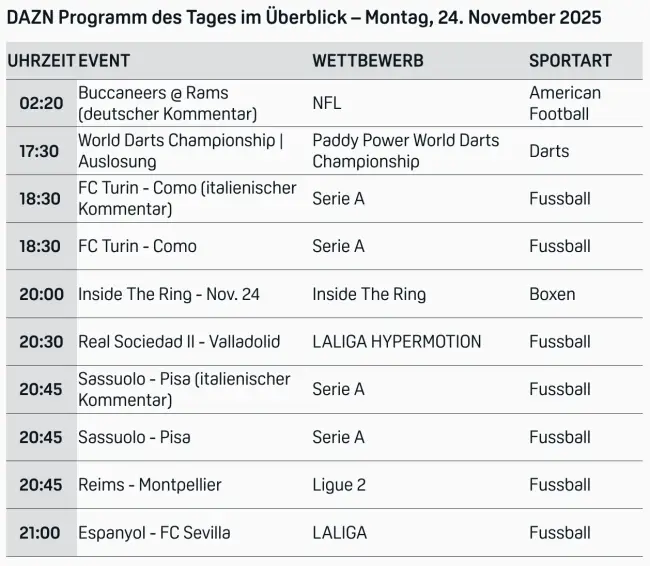Click Sassuolo - Pisa italienischer Kommentar entry
The width and height of the screenshot is (650, 566).
coord(184,389)
